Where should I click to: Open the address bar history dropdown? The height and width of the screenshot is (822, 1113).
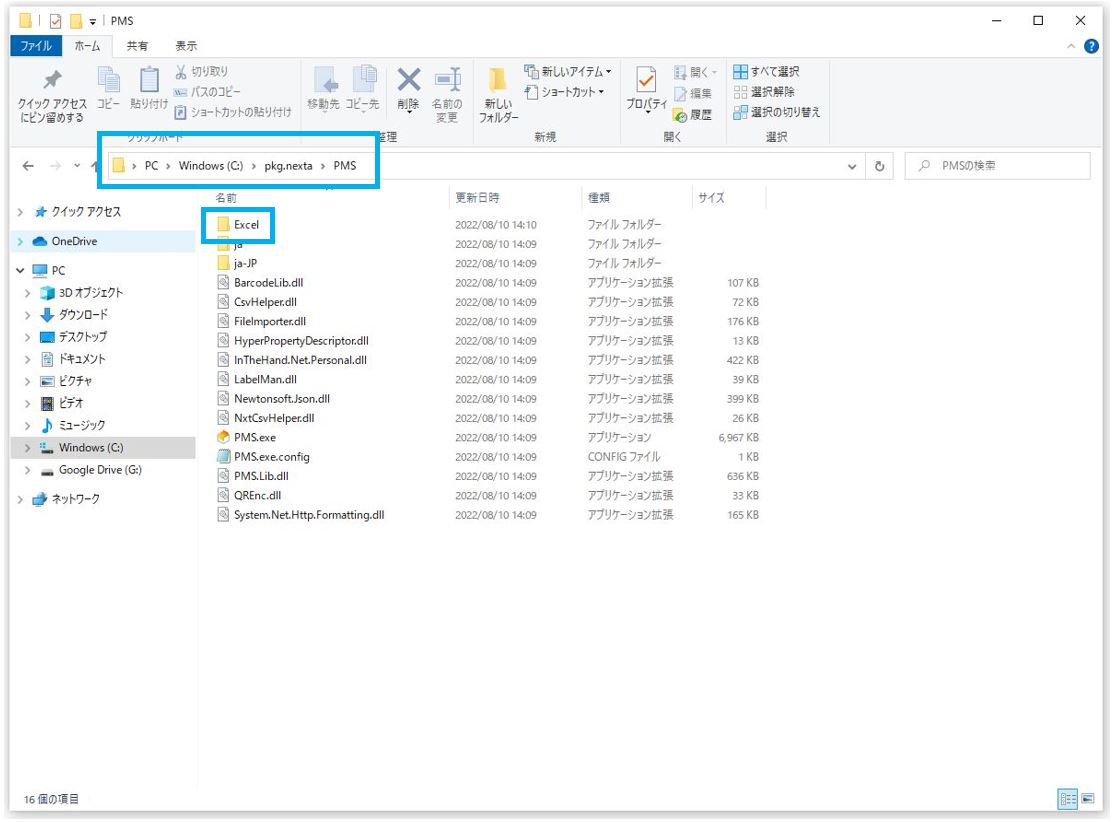click(852, 166)
